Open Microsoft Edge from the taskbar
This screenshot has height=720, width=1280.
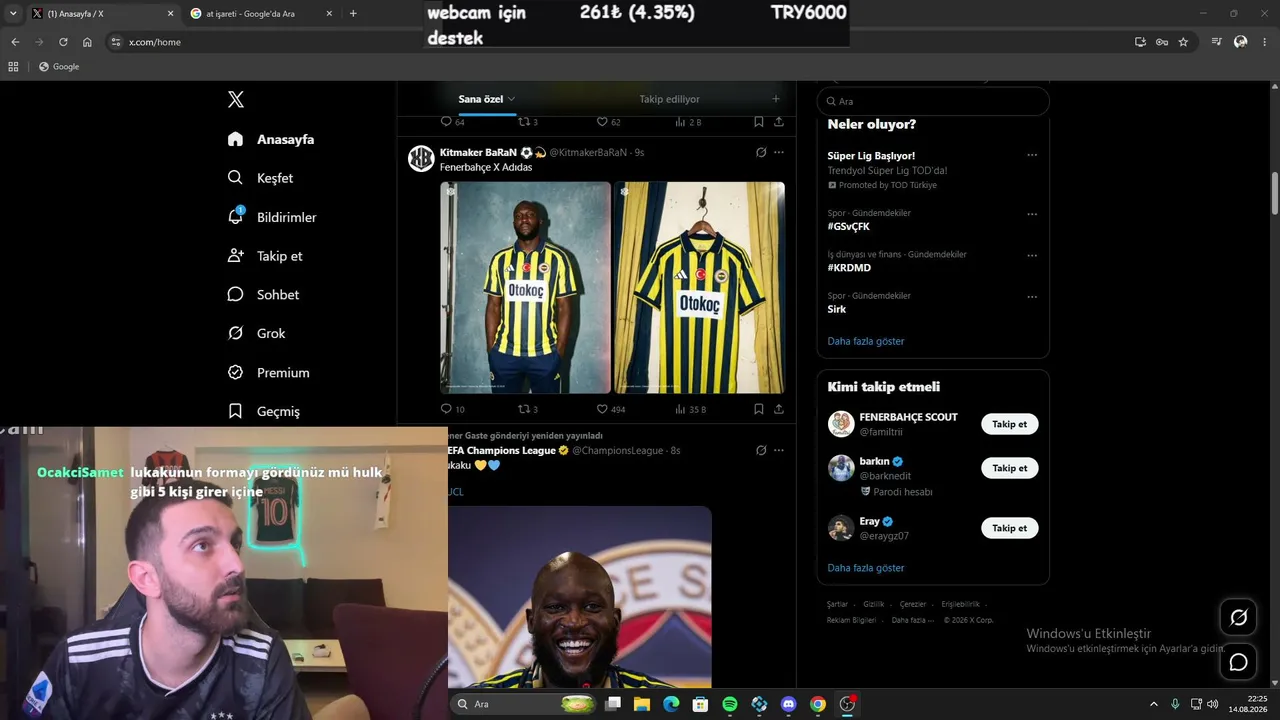tap(671, 704)
